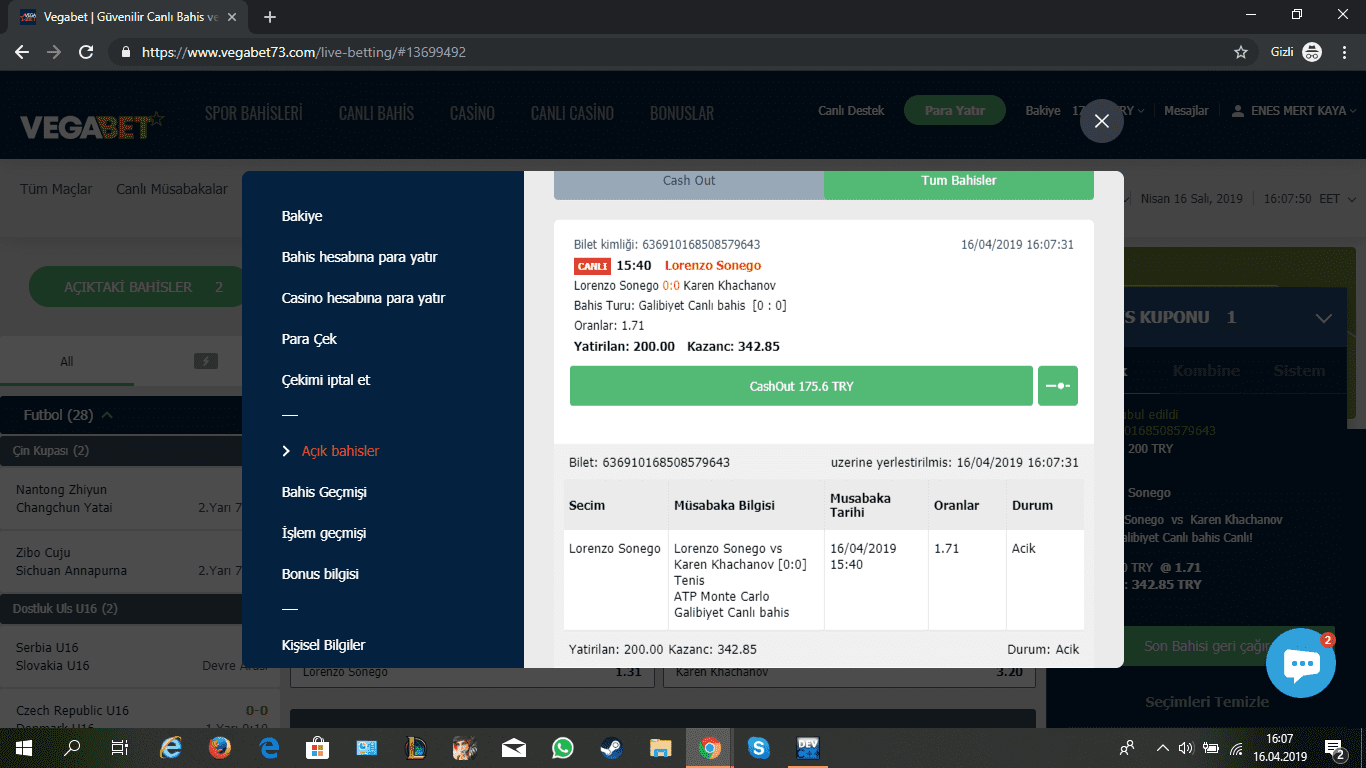The width and height of the screenshot is (1366, 768).
Task: Open Kişisel Bilgiler
Action: tap(323, 645)
